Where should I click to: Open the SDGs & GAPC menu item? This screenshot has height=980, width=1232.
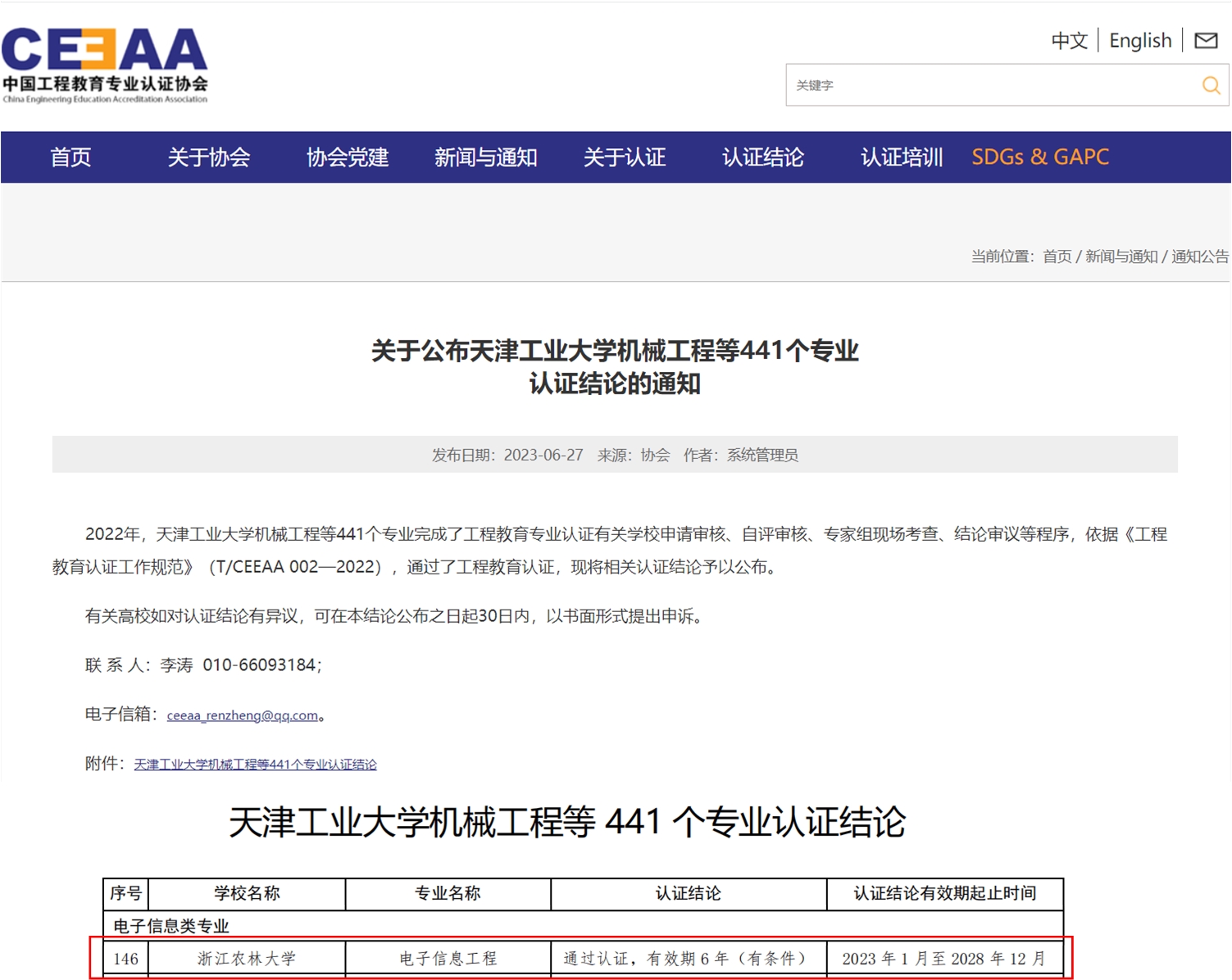click(x=1039, y=157)
